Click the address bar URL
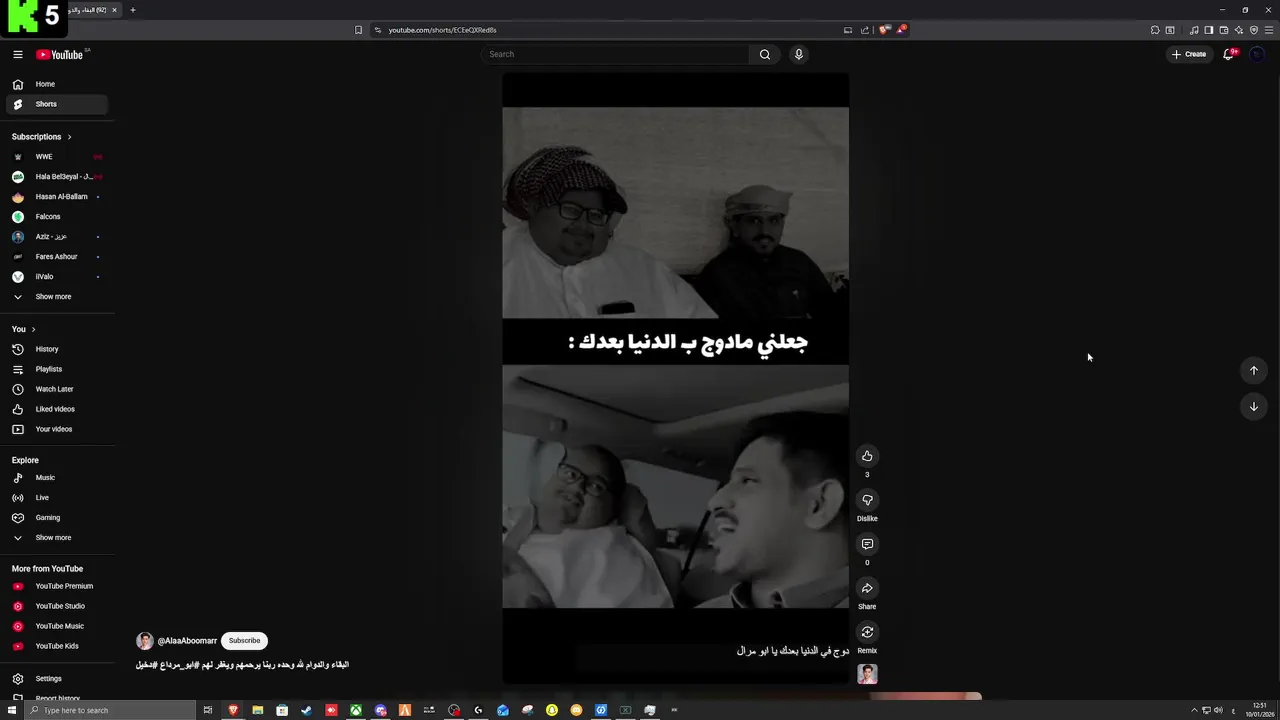The height and width of the screenshot is (720, 1280). (x=443, y=30)
